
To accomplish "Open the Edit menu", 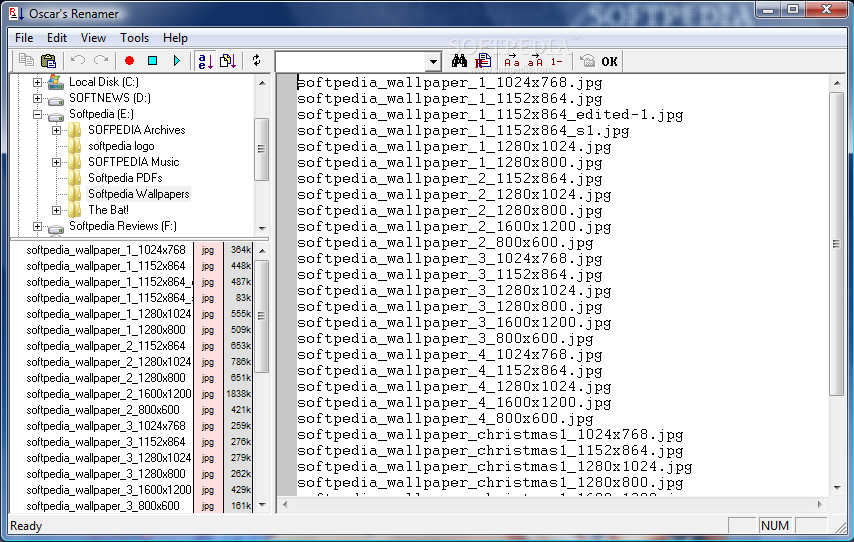I will (x=57, y=38).
